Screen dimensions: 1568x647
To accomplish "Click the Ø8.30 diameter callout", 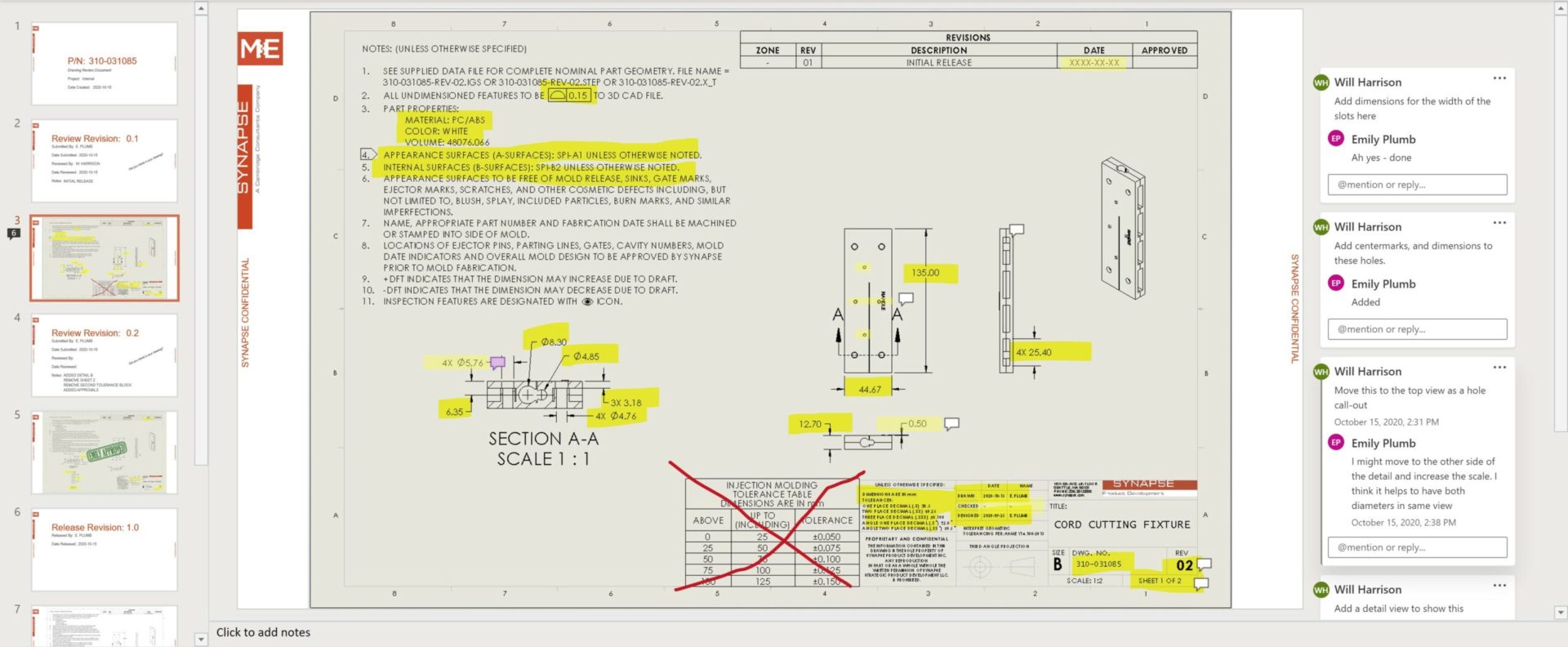I will click(554, 342).
